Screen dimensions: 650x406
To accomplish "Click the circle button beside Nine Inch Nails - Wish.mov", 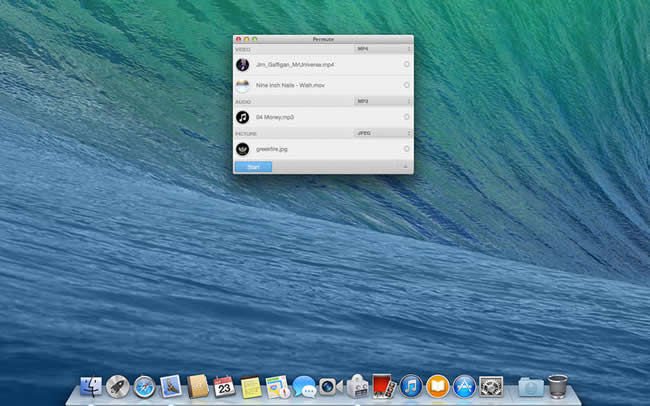I will (406, 85).
